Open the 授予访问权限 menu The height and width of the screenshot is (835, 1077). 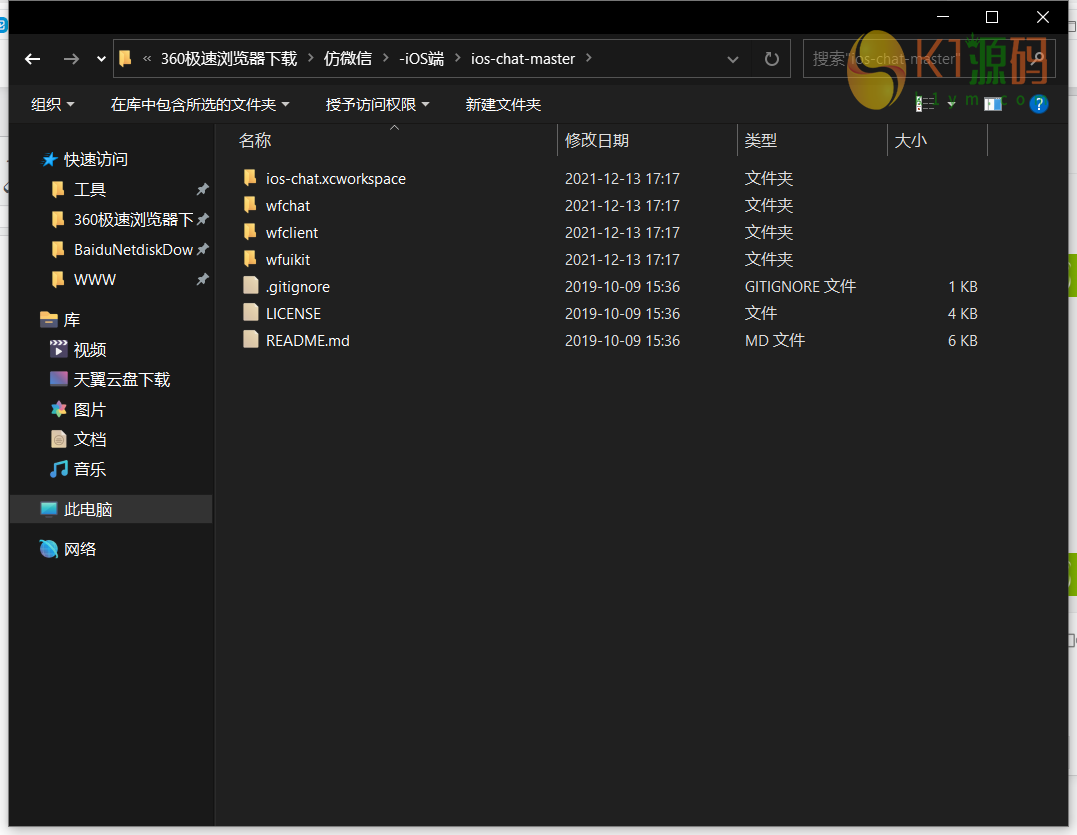tap(377, 104)
